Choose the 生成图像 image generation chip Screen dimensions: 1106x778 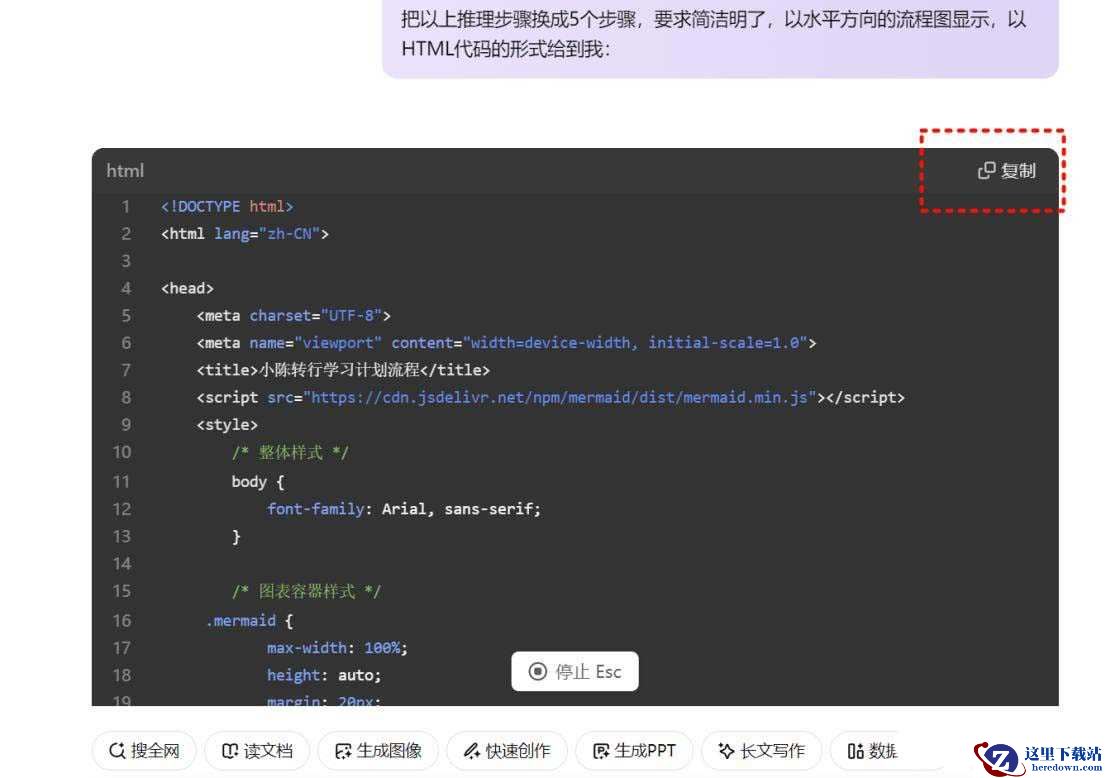point(378,750)
